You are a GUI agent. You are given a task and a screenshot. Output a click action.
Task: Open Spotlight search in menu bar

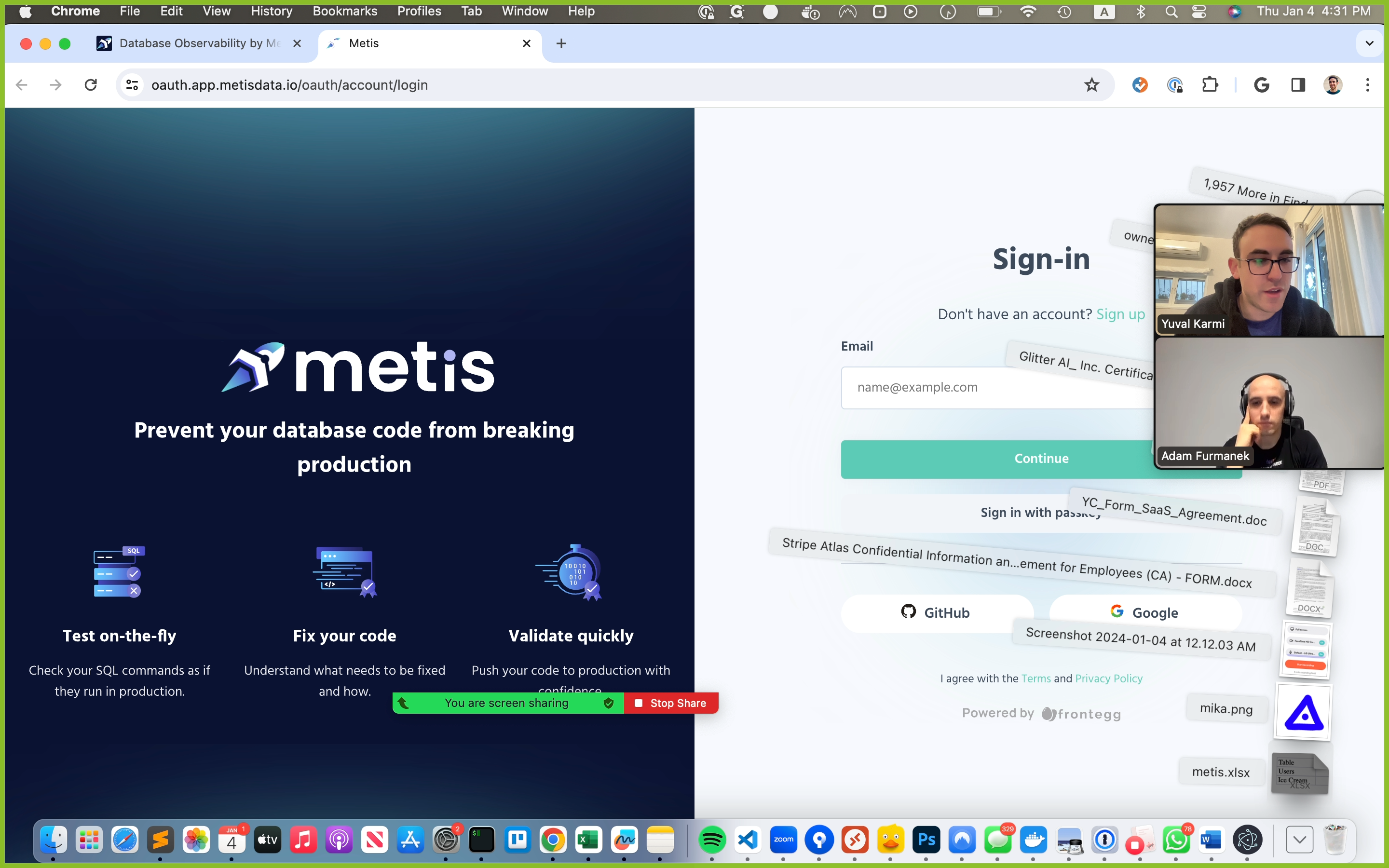tap(1171, 12)
